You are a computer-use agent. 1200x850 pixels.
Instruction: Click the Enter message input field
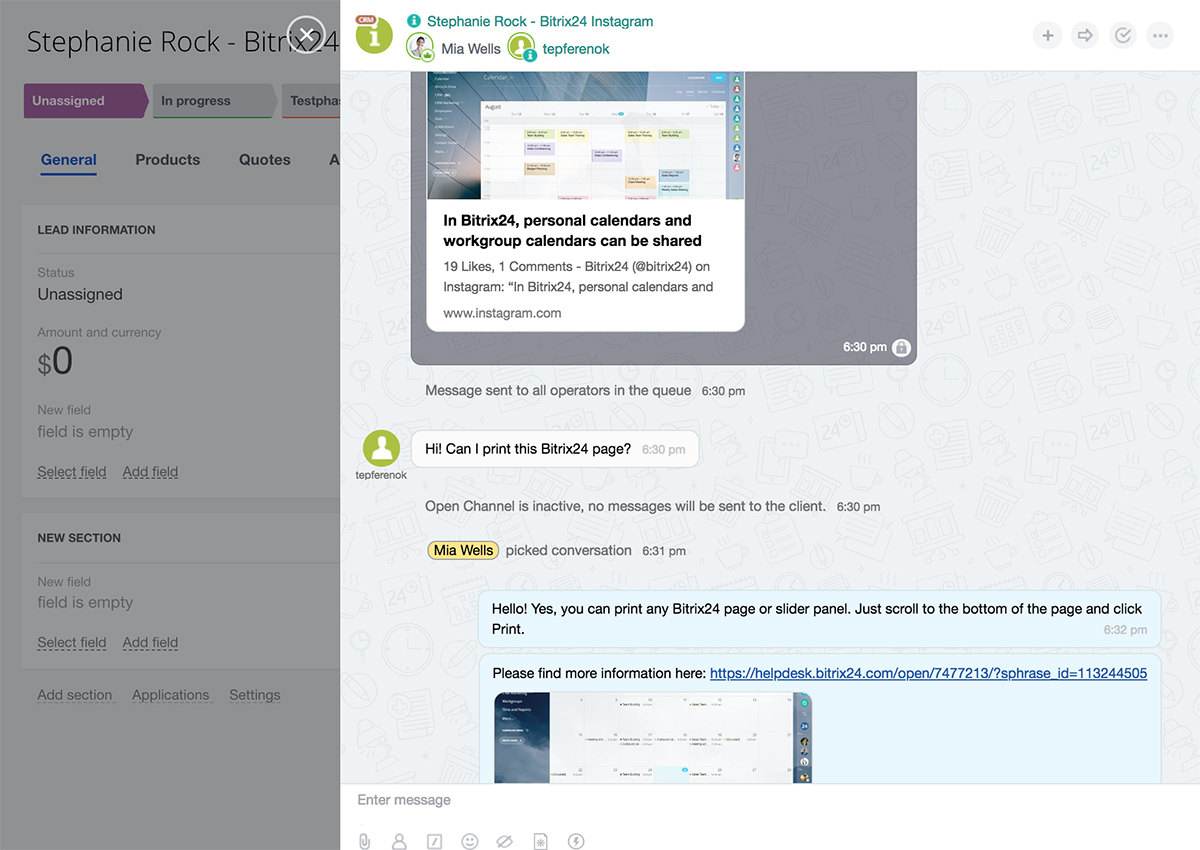pos(760,800)
